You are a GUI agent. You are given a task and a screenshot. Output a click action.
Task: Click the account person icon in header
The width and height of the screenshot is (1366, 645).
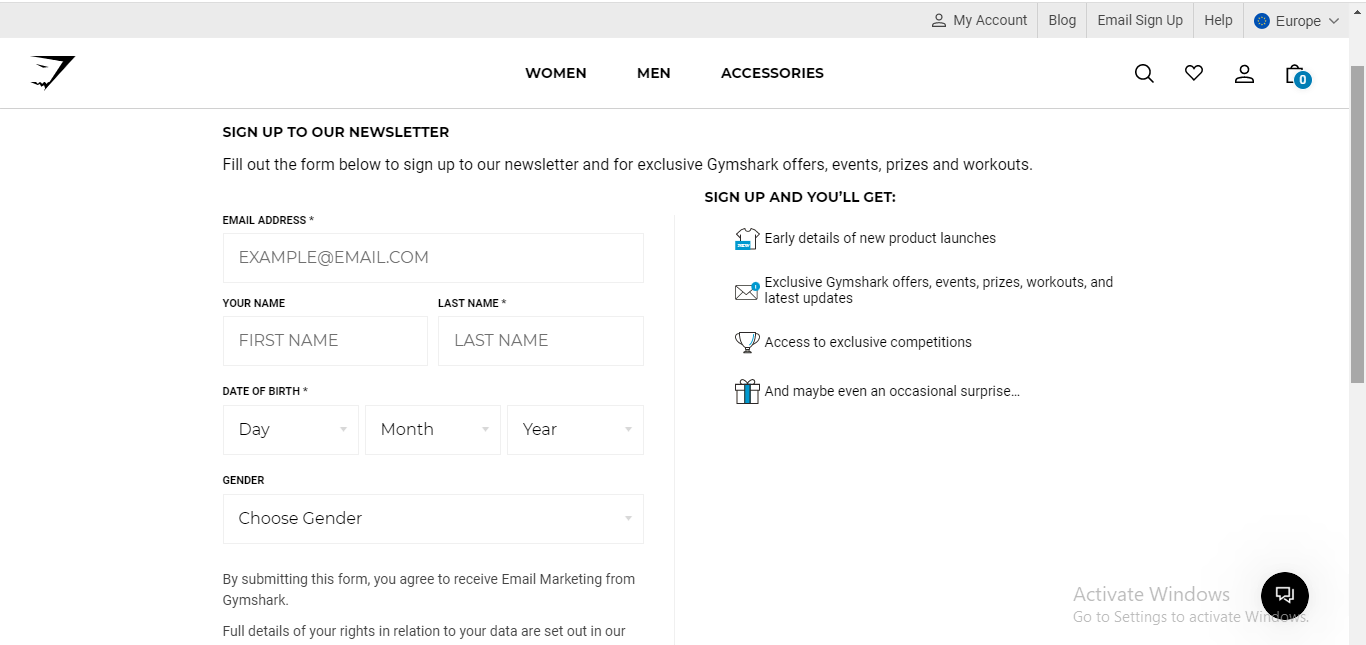click(1244, 73)
